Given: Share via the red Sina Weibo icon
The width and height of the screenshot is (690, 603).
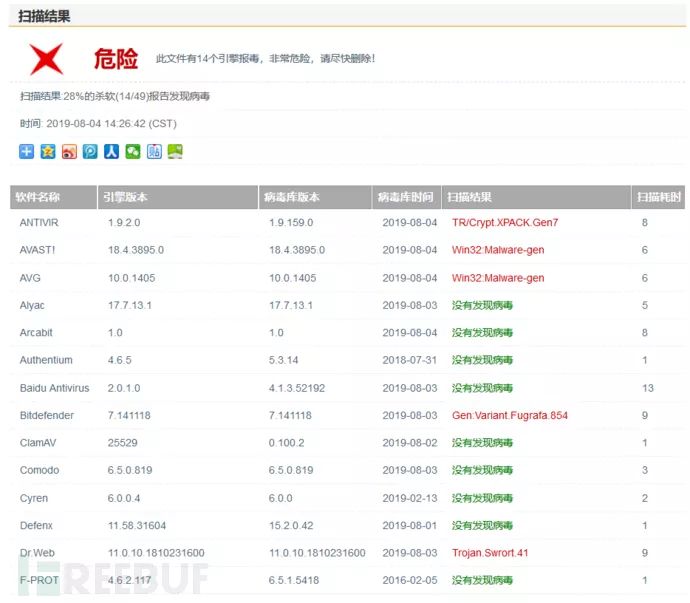Looking at the screenshot, I should pyautogui.click(x=69, y=152).
